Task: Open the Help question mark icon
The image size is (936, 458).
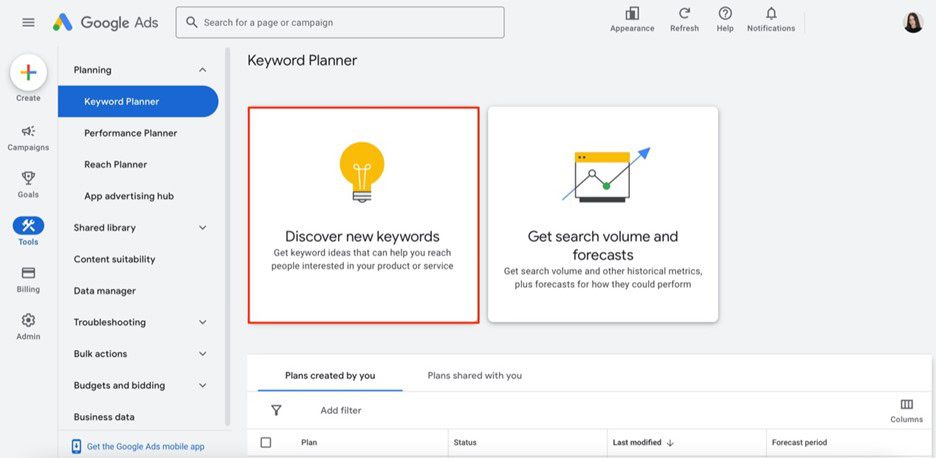Action: [725, 13]
